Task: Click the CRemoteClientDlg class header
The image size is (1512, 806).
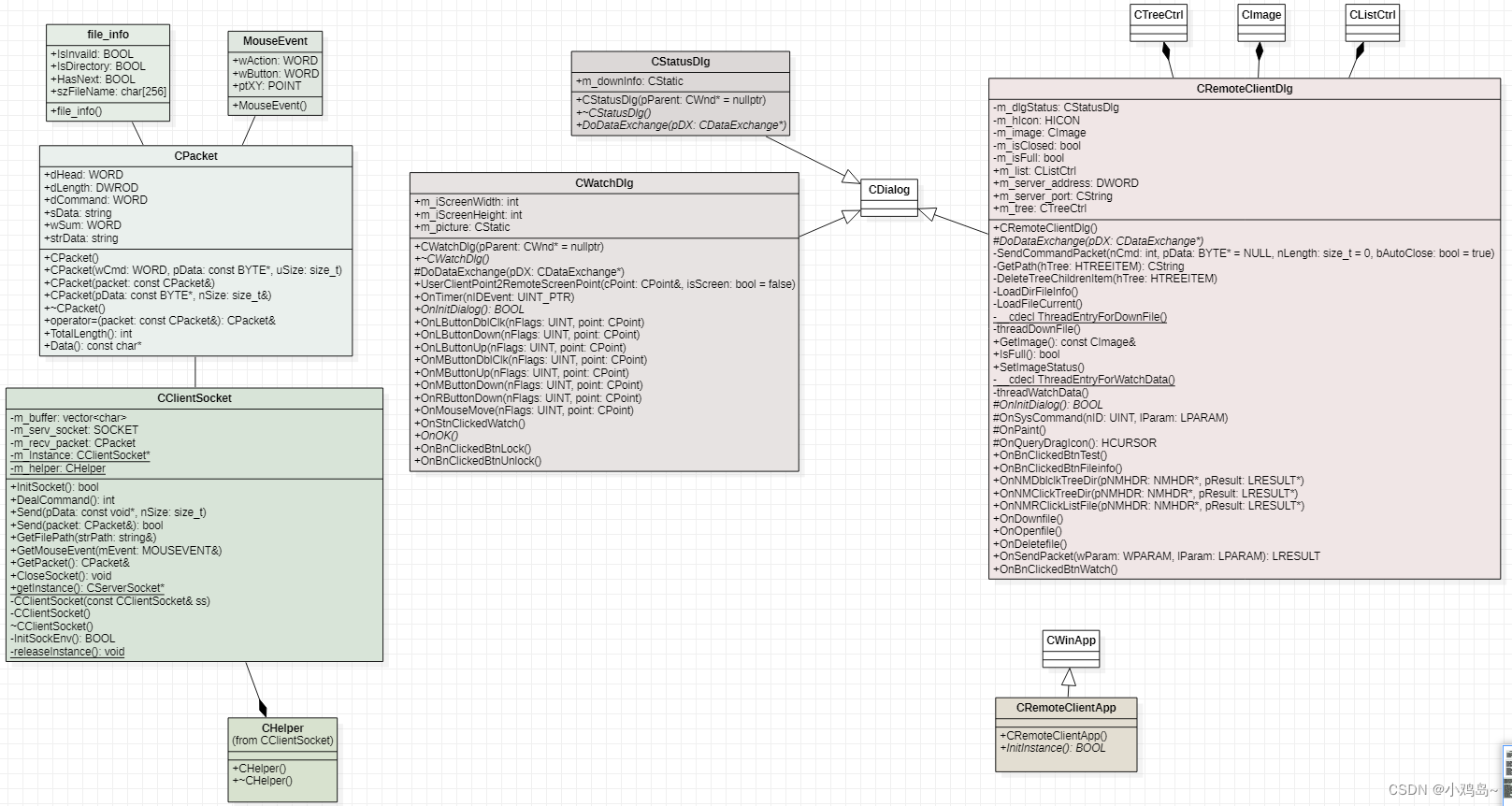Action: point(1245,89)
